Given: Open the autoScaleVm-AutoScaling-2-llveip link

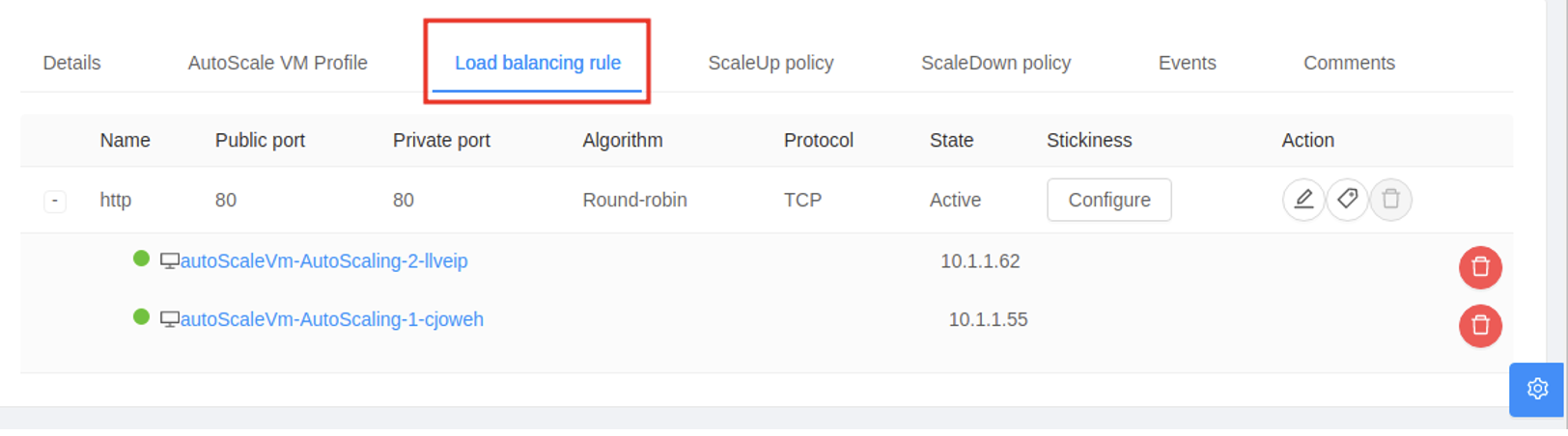Looking at the screenshot, I should 324,261.
